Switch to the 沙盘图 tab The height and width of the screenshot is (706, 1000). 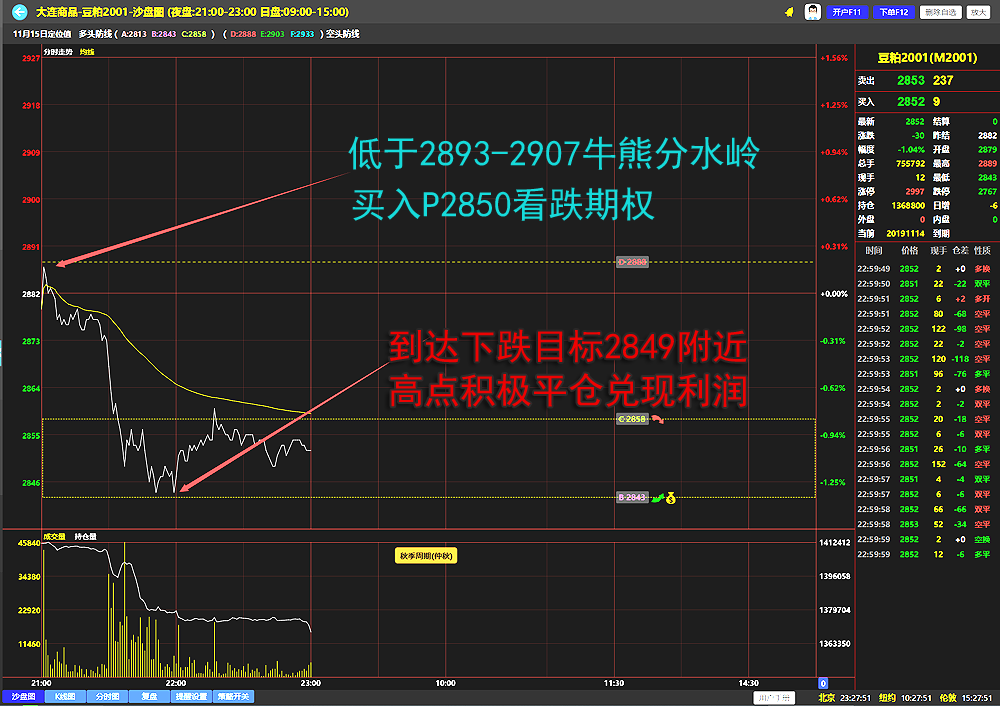point(22,696)
